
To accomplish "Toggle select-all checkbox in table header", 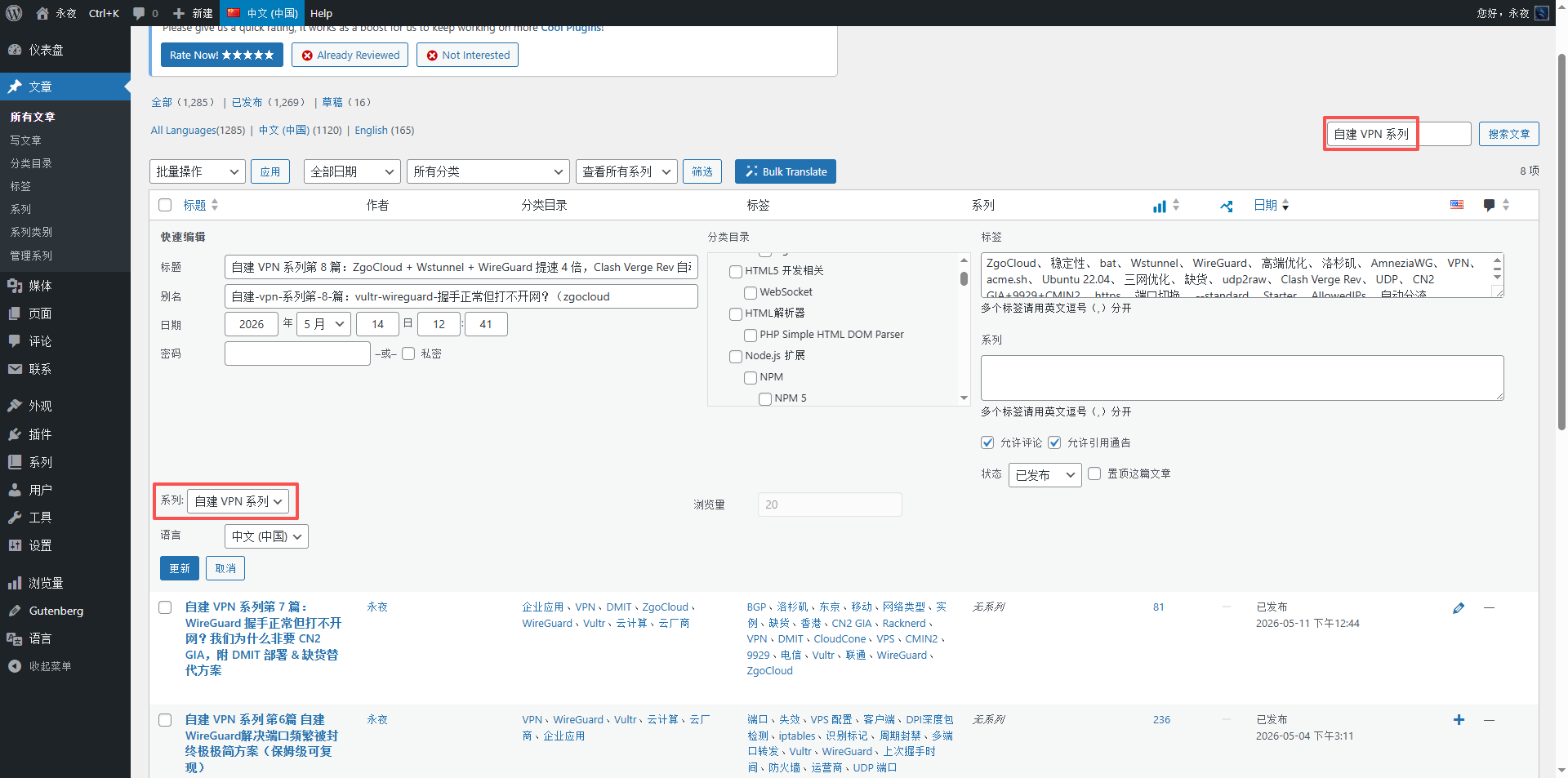I will coord(165,206).
